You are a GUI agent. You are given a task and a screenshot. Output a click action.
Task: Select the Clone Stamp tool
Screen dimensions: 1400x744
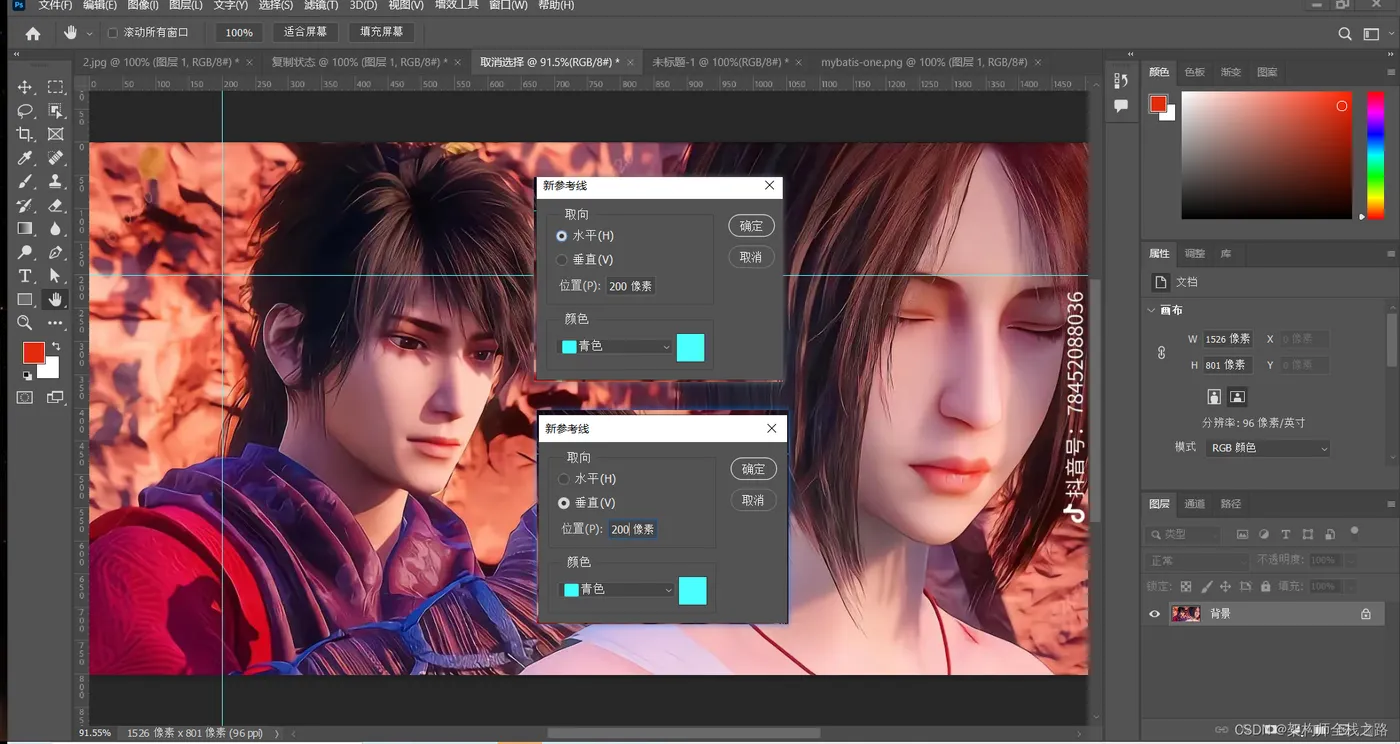point(55,182)
